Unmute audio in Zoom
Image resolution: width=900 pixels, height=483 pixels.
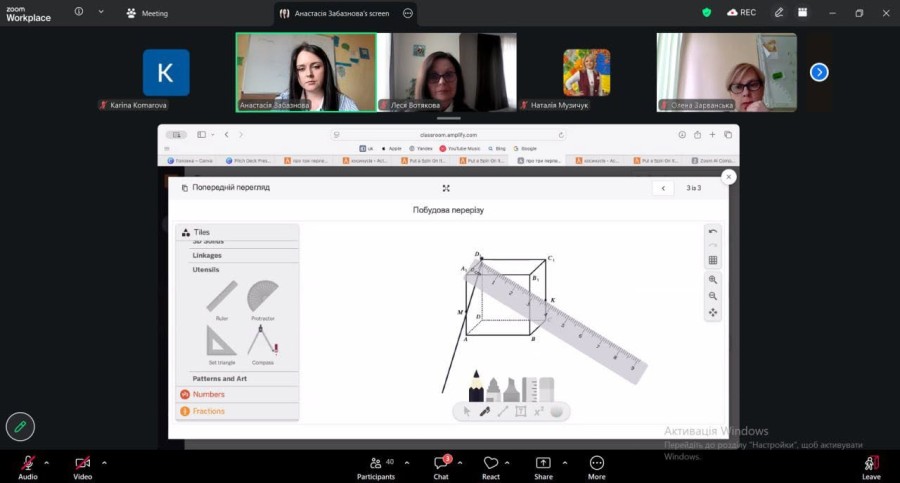tap(28, 467)
